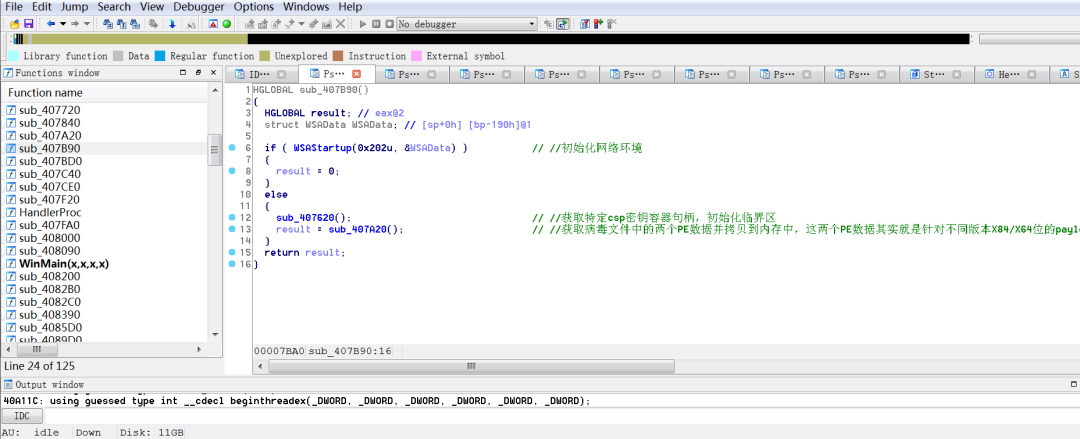Click the X cancel icon in toolbar
The width and height of the screenshot is (1080, 439).
pos(341,23)
